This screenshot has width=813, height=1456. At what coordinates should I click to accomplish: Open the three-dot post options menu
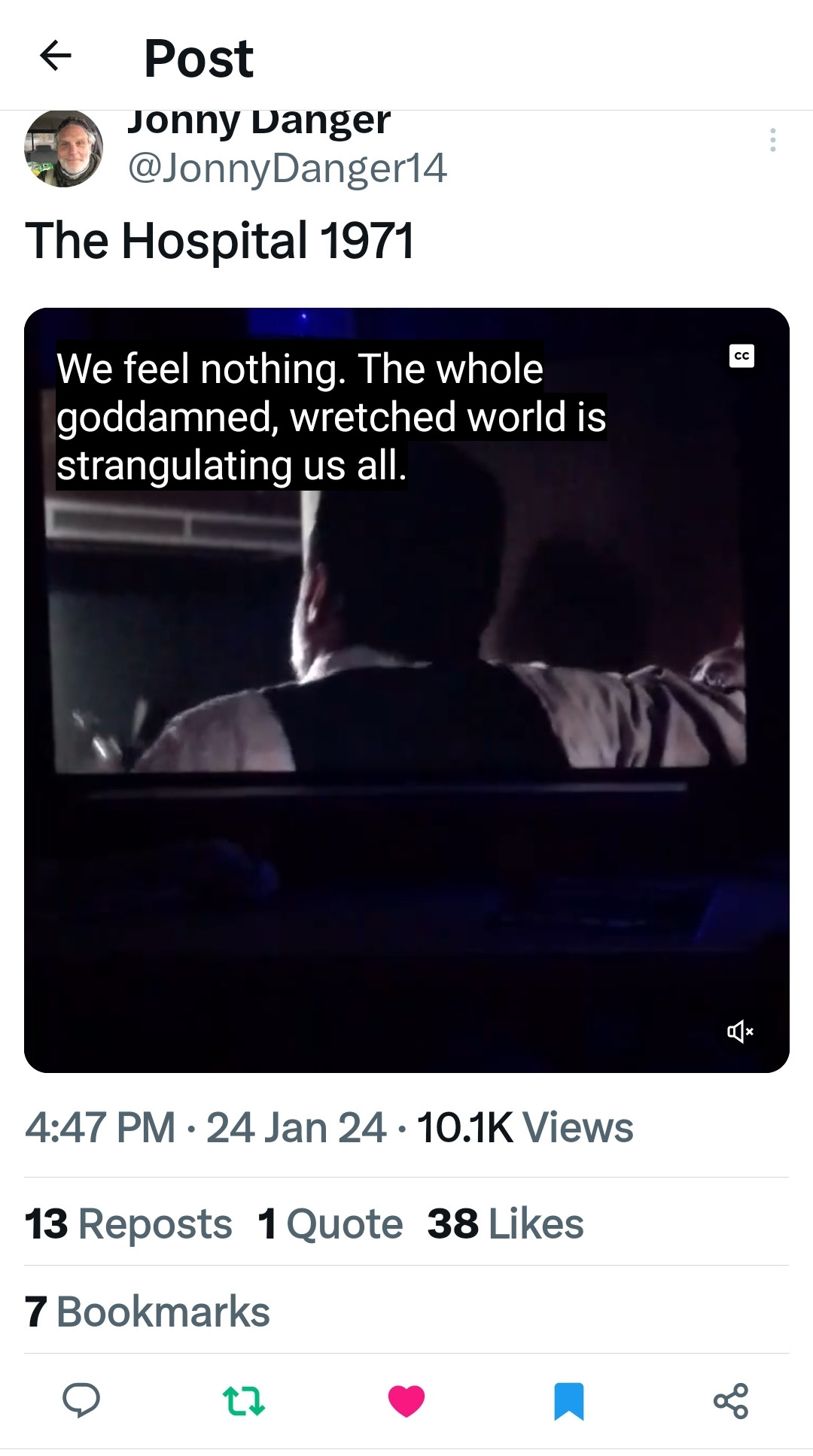[772, 140]
